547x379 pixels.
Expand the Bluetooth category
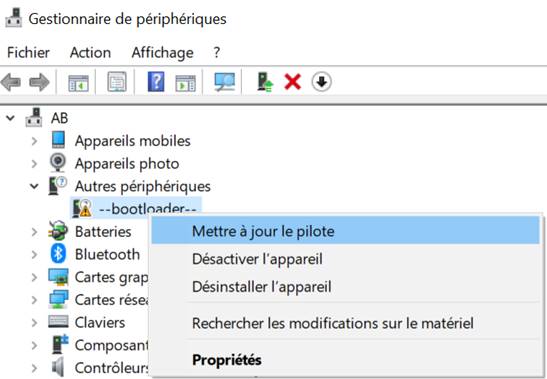(x=34, y=254)
